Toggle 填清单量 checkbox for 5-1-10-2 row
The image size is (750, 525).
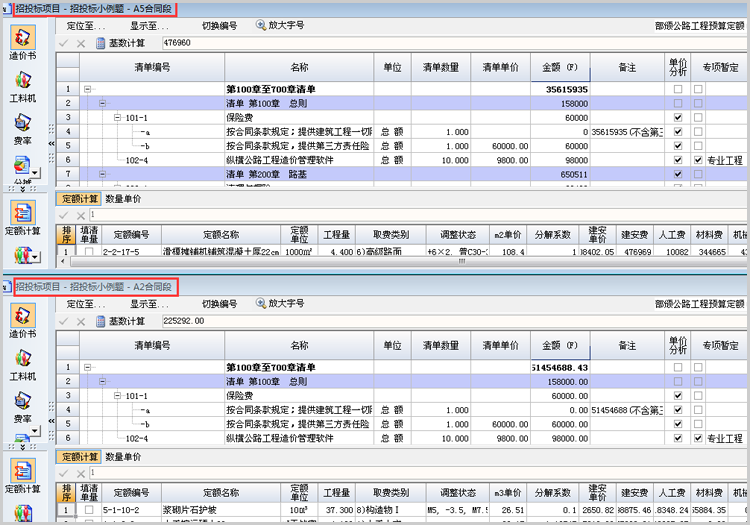[89, 510]
